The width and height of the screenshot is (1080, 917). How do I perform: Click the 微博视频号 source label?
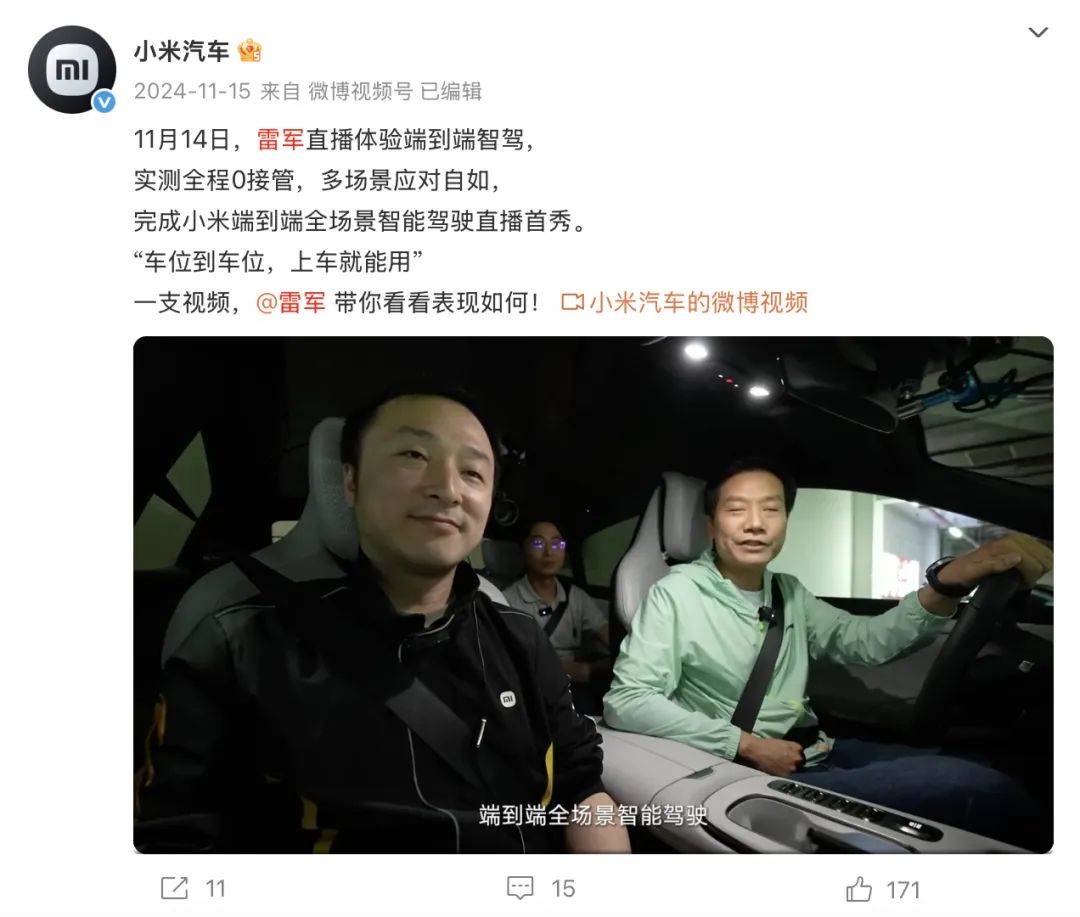point(360,91)
